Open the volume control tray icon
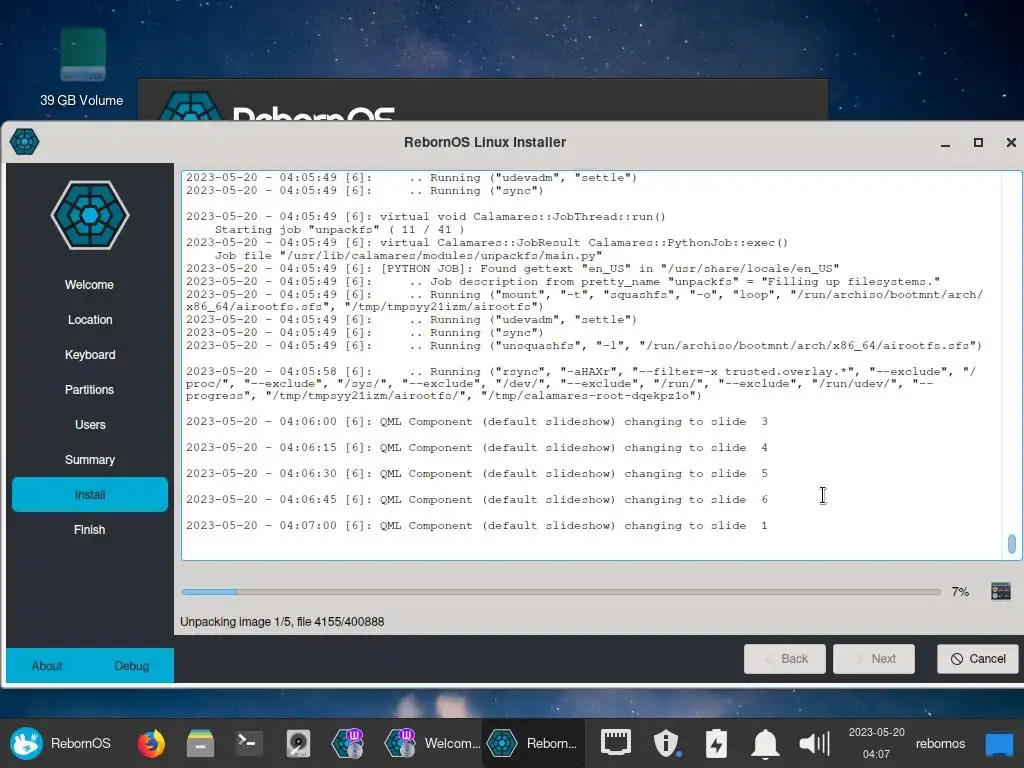The height and width of the screenshot is (768, 1024). click(x=814, y=743)
